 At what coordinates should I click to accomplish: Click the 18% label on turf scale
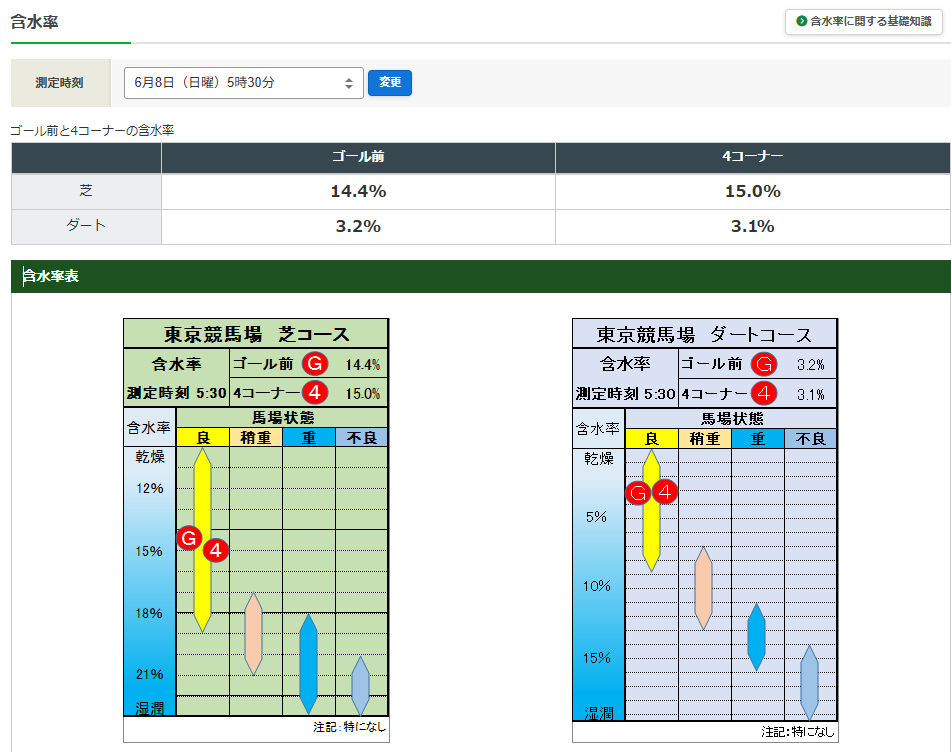[149, 613]
